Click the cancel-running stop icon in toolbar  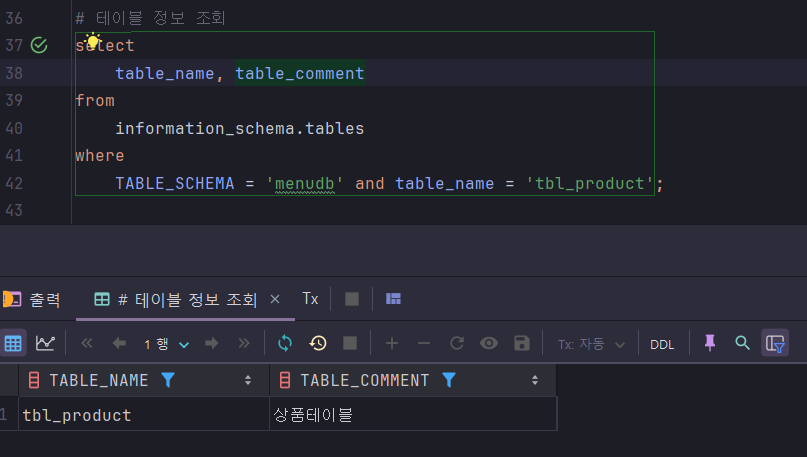coord(350,343)
